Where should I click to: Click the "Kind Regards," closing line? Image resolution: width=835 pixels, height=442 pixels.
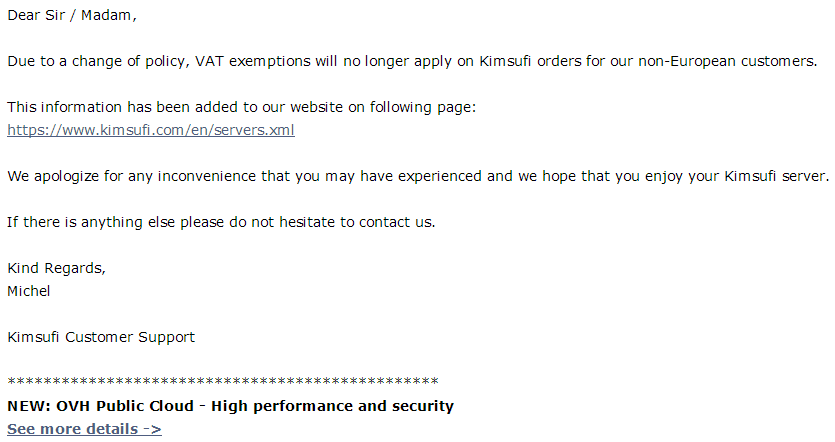tap(56, 268)
